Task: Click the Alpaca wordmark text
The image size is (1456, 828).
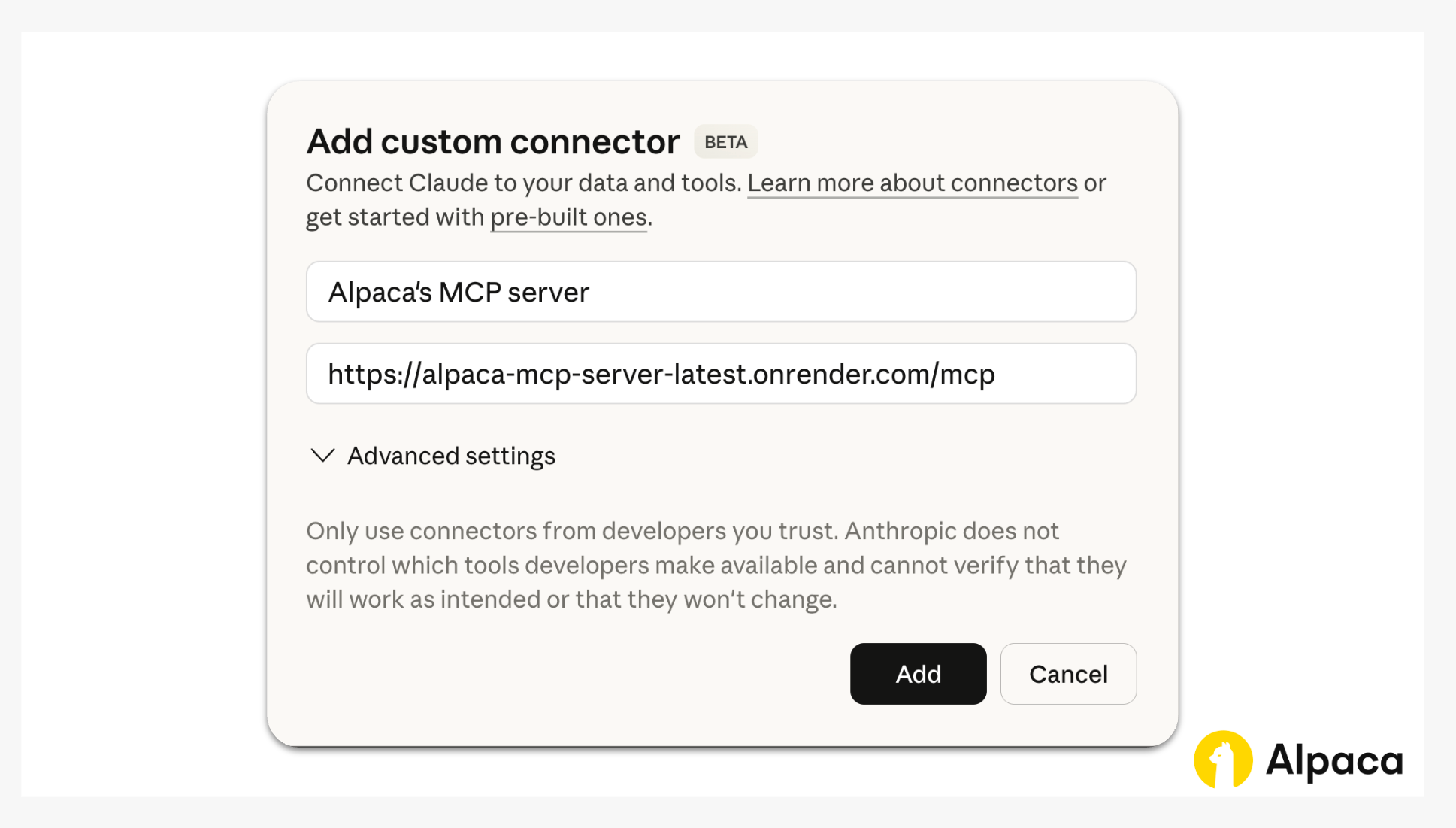Action: (x=1334, y=760)
